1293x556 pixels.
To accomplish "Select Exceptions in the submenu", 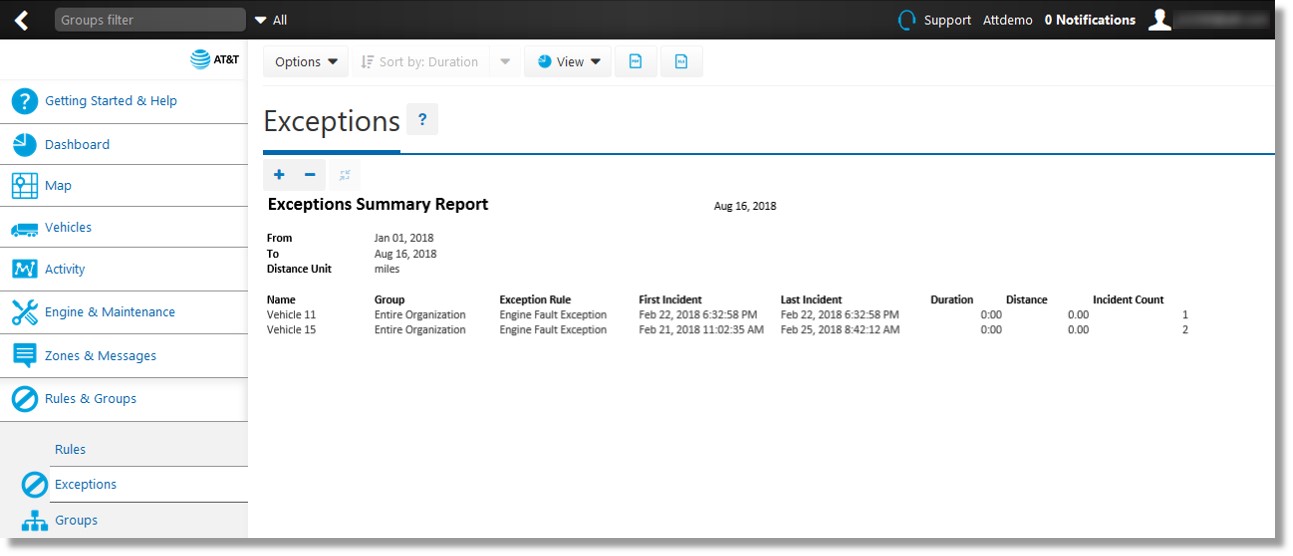I will coord(86,484).
